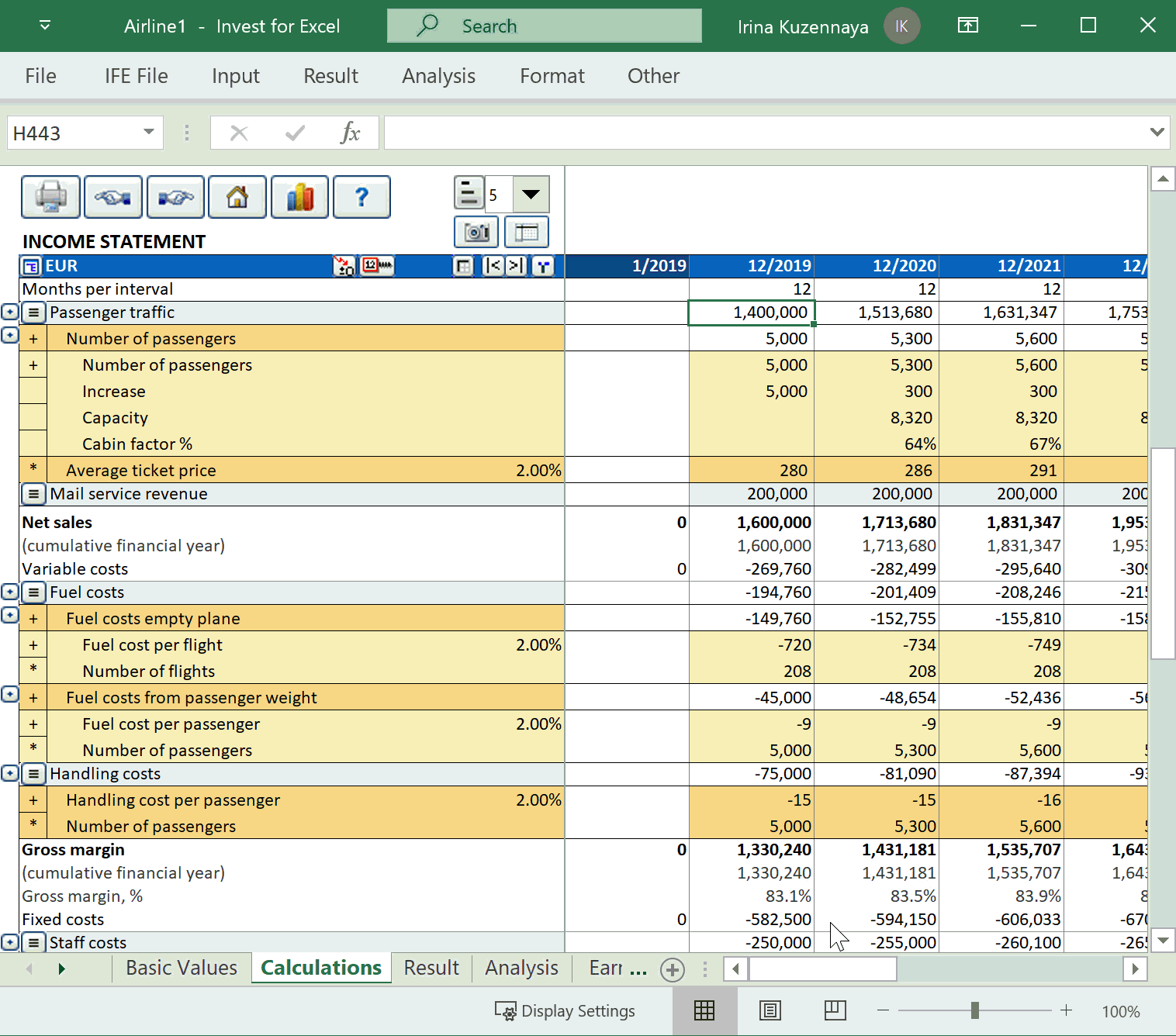Switch to Normal view icon
Screen dimensions: 1176x1036
[704, 1010]
